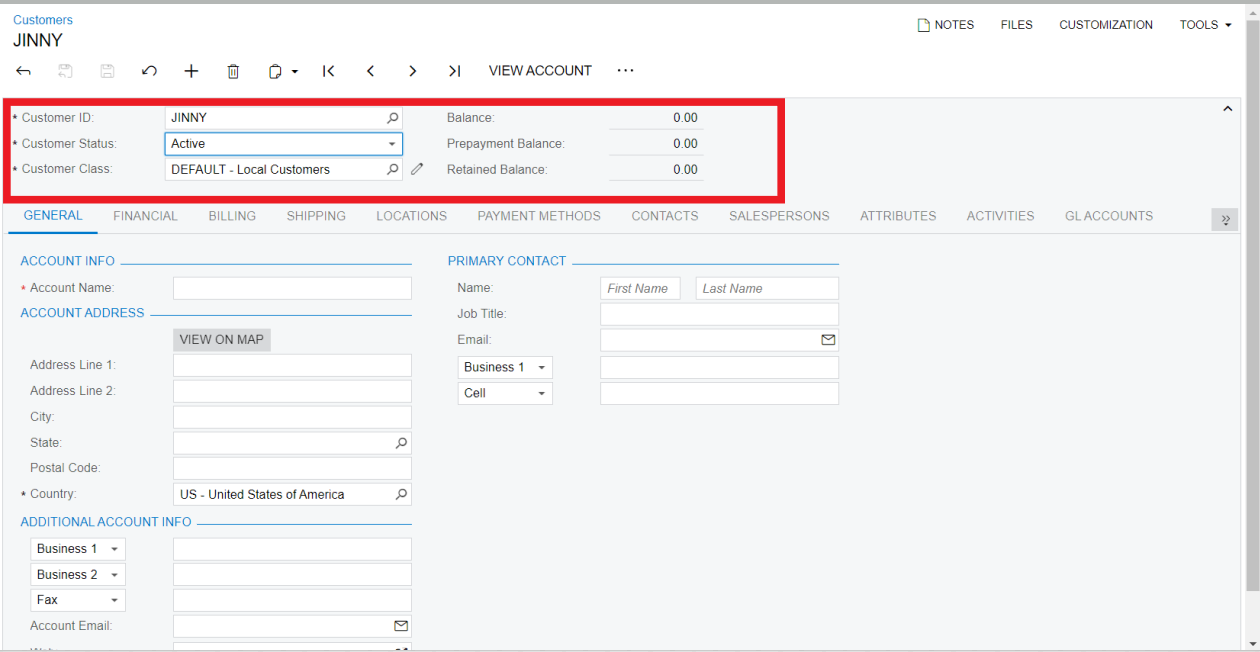The height and width of the screenshot is (652, 1260).
Task: Edit Customer Class using the pencil icon
Action: [x=417, y=169]
